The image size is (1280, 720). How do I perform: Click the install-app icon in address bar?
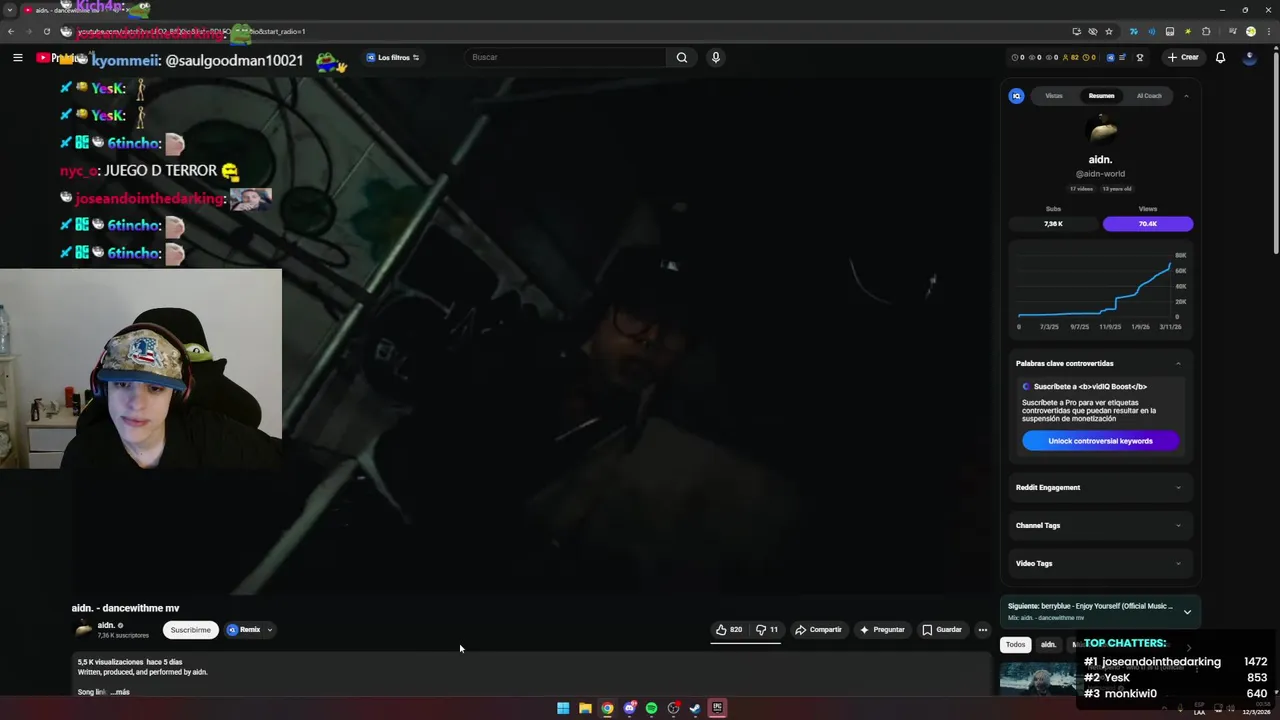(x=1076, y=31)
